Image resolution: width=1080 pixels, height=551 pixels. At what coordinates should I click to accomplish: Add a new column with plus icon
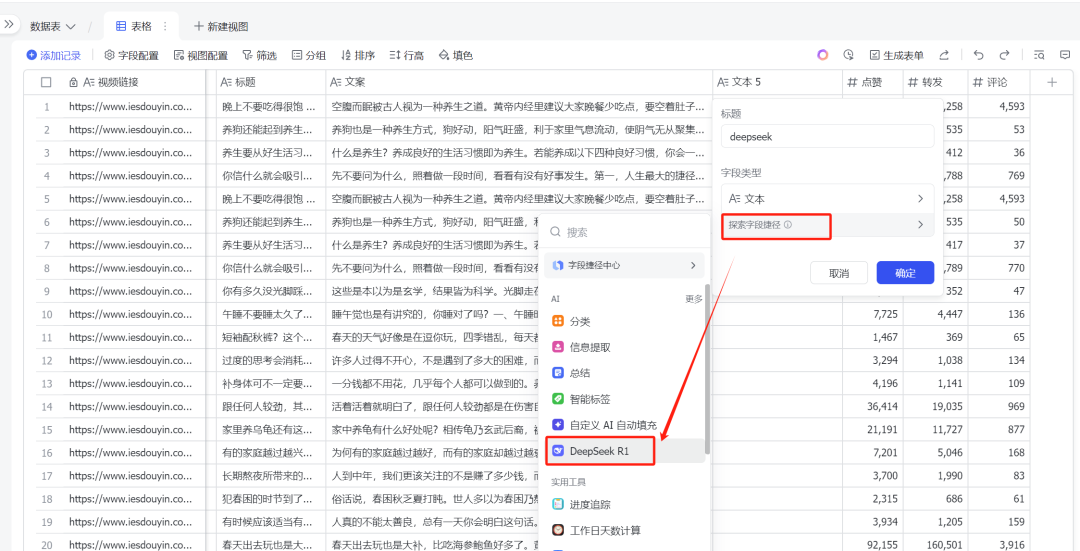click(1052, 82)
